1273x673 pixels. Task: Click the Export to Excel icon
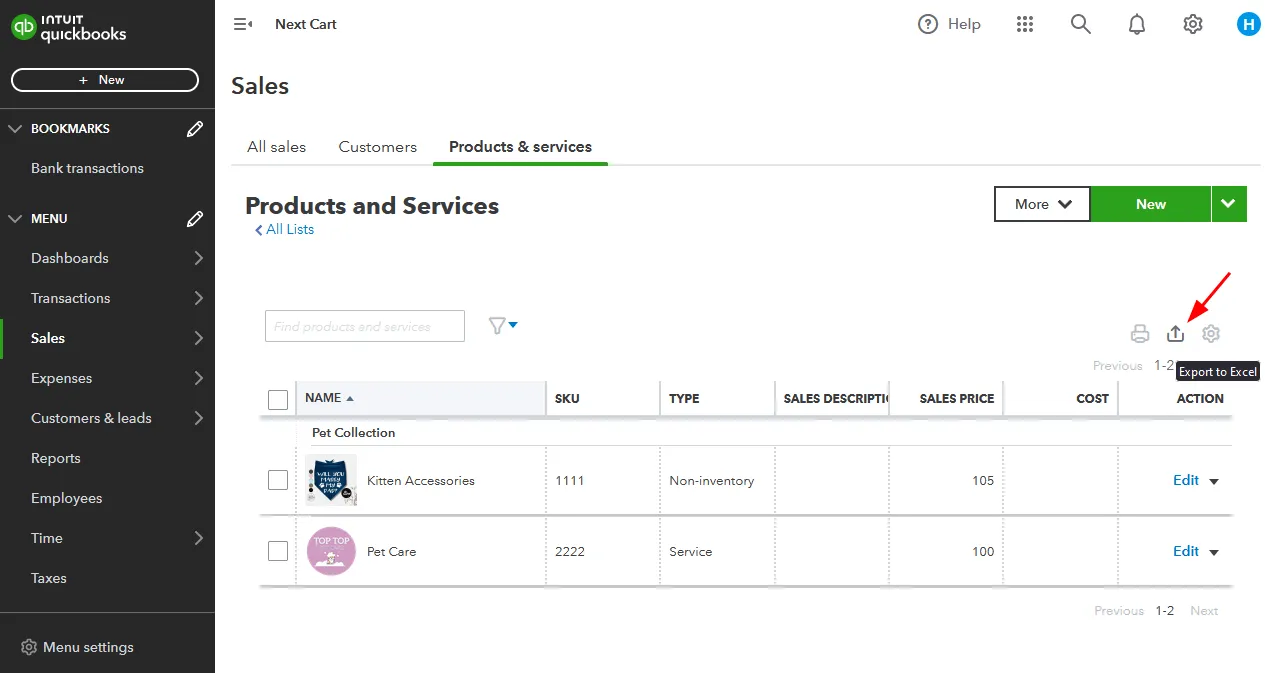pos(1176,334)
